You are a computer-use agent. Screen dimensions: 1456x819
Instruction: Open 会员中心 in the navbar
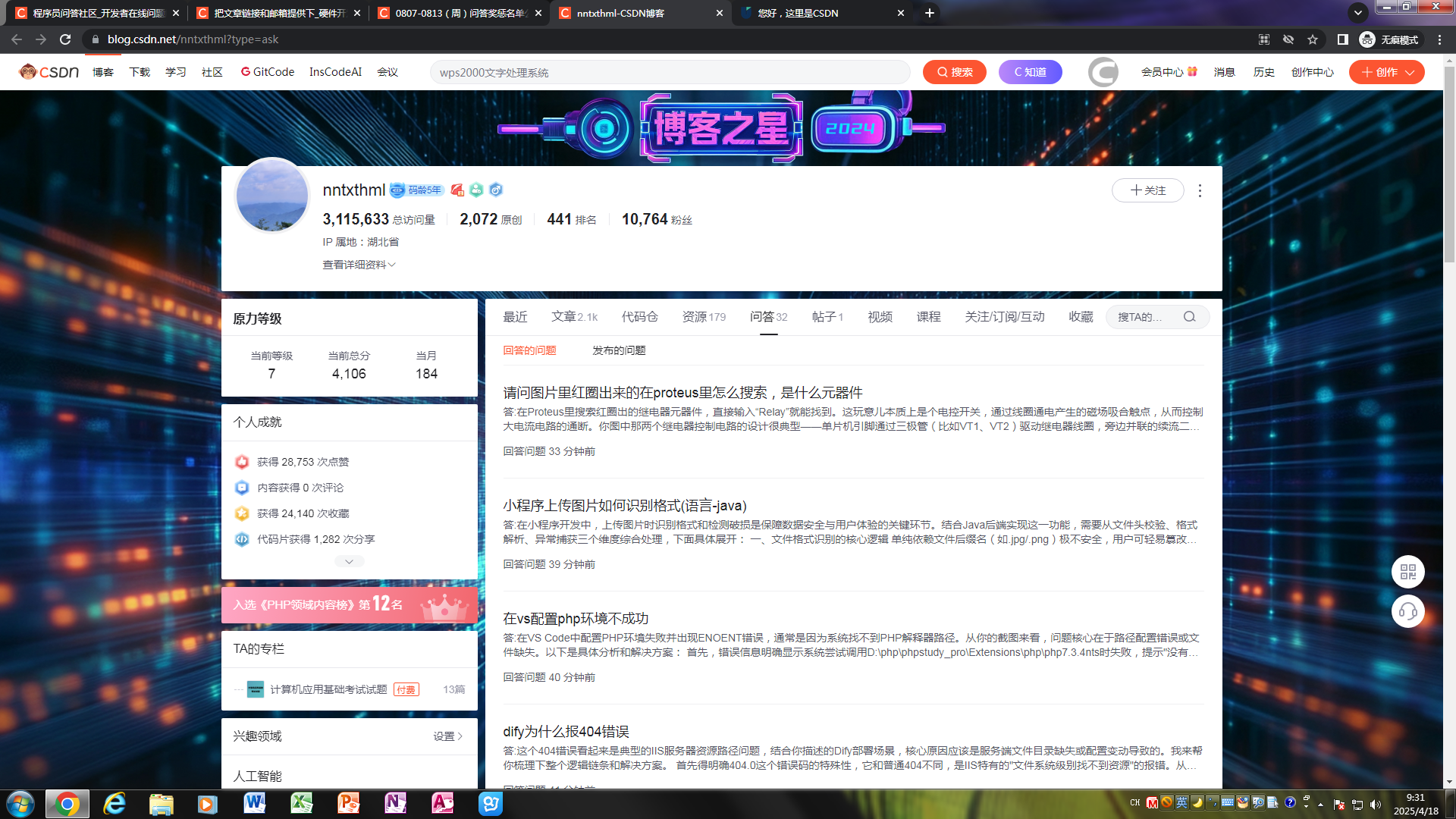1169,72
